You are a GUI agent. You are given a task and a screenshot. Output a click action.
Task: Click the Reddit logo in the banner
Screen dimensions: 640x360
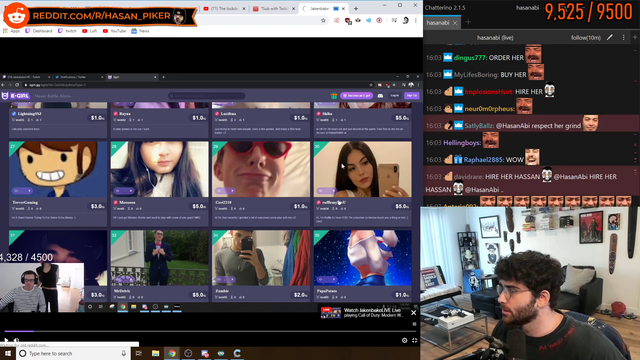click(16, 16)
